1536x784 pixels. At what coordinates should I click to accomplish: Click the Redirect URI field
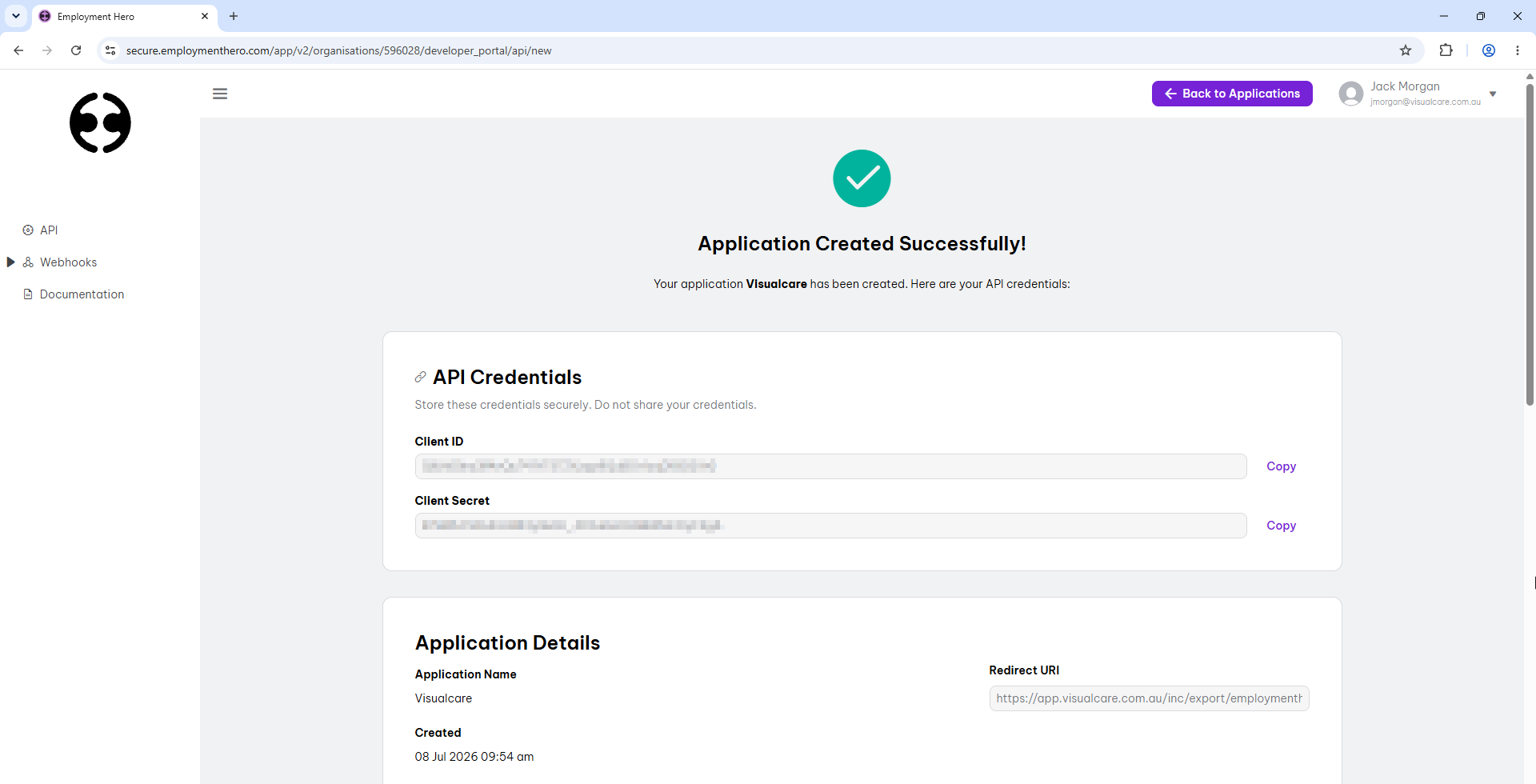[x=1149, y=698]
